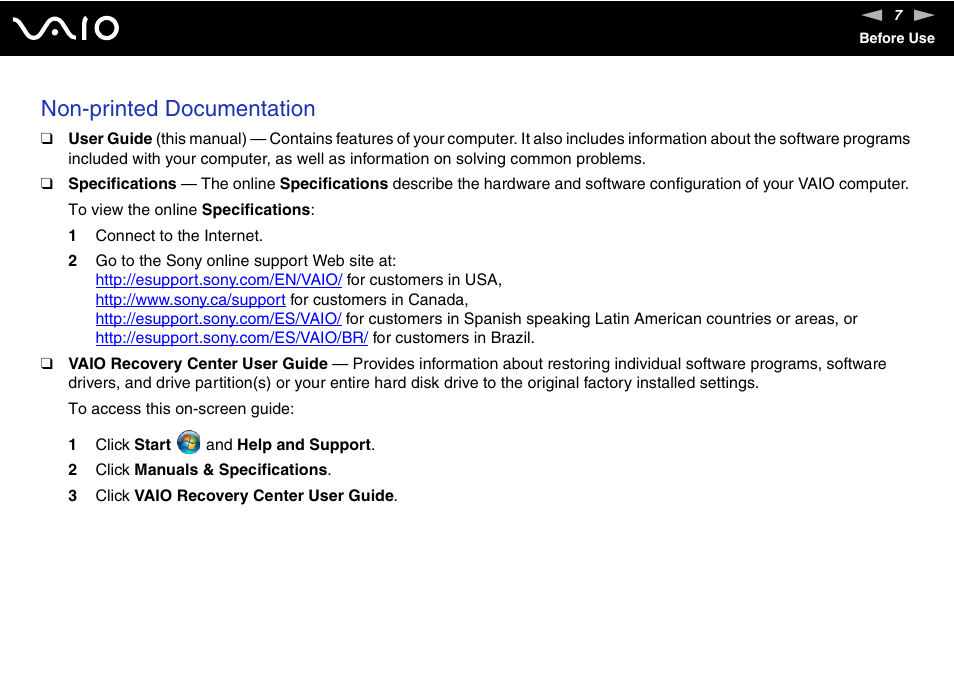Go to the next page arrow
The width and height of the screenshot is (954, 674).
[924, 15]
